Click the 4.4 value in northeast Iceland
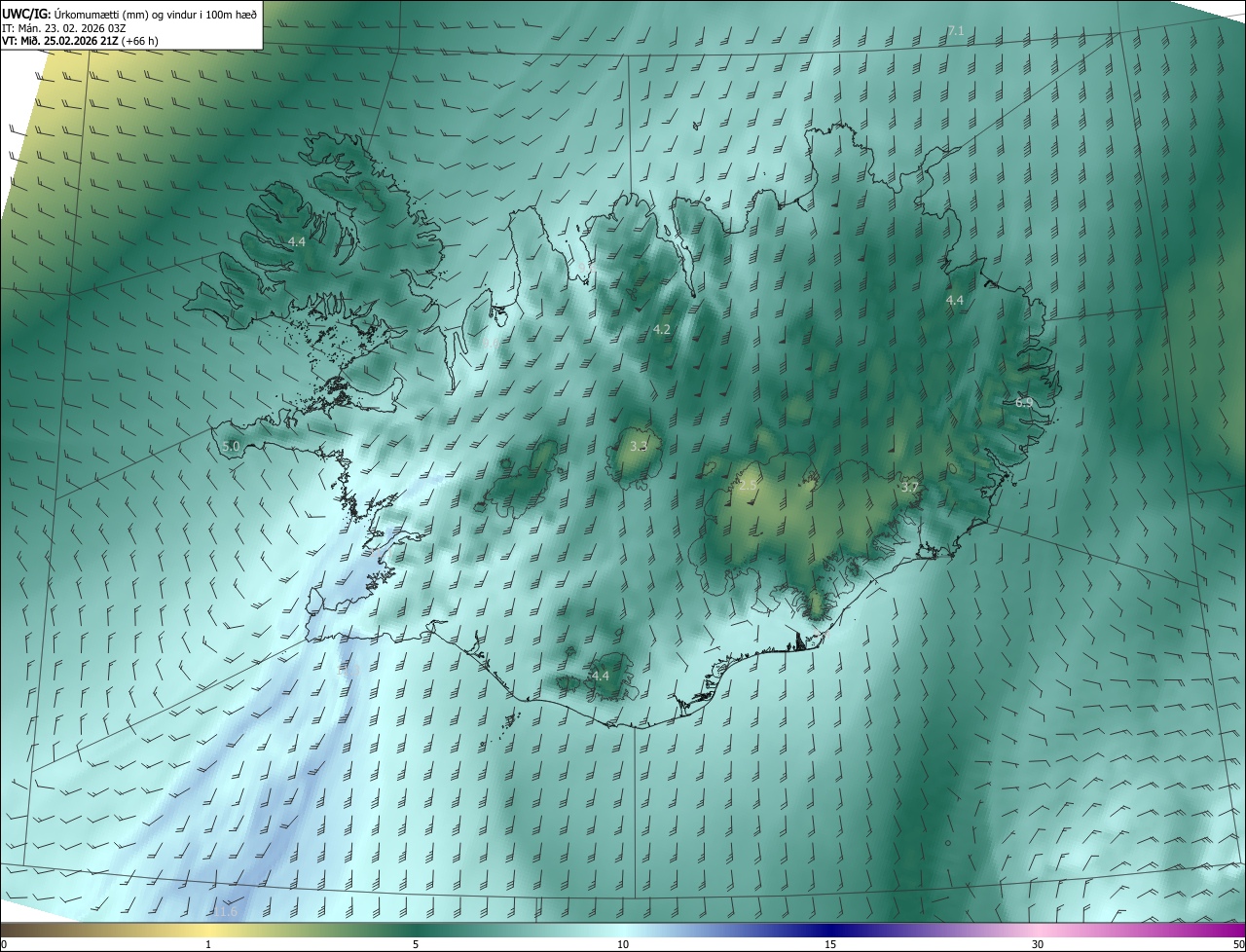 click(955, 300)
